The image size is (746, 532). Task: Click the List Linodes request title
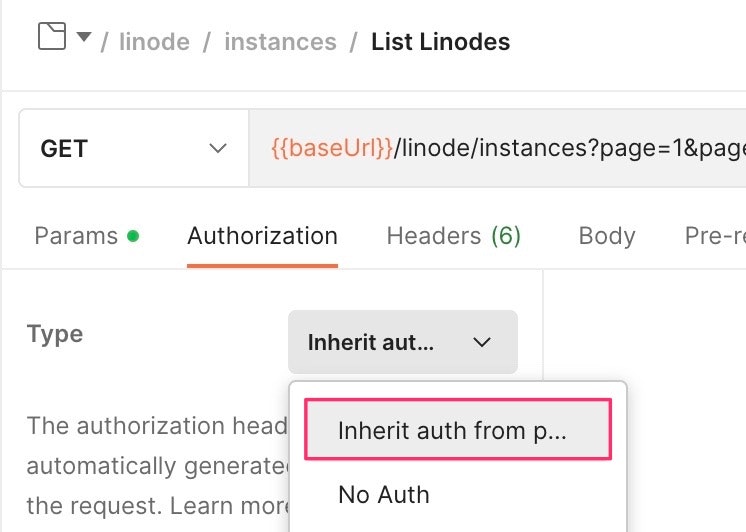pos(441,42)
